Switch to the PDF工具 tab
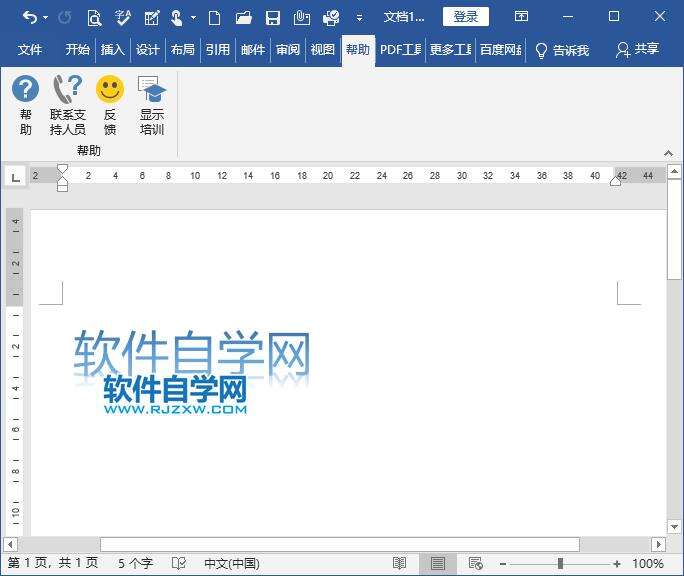The width and height of the screenshot is (684, 576). pos(400,49)
